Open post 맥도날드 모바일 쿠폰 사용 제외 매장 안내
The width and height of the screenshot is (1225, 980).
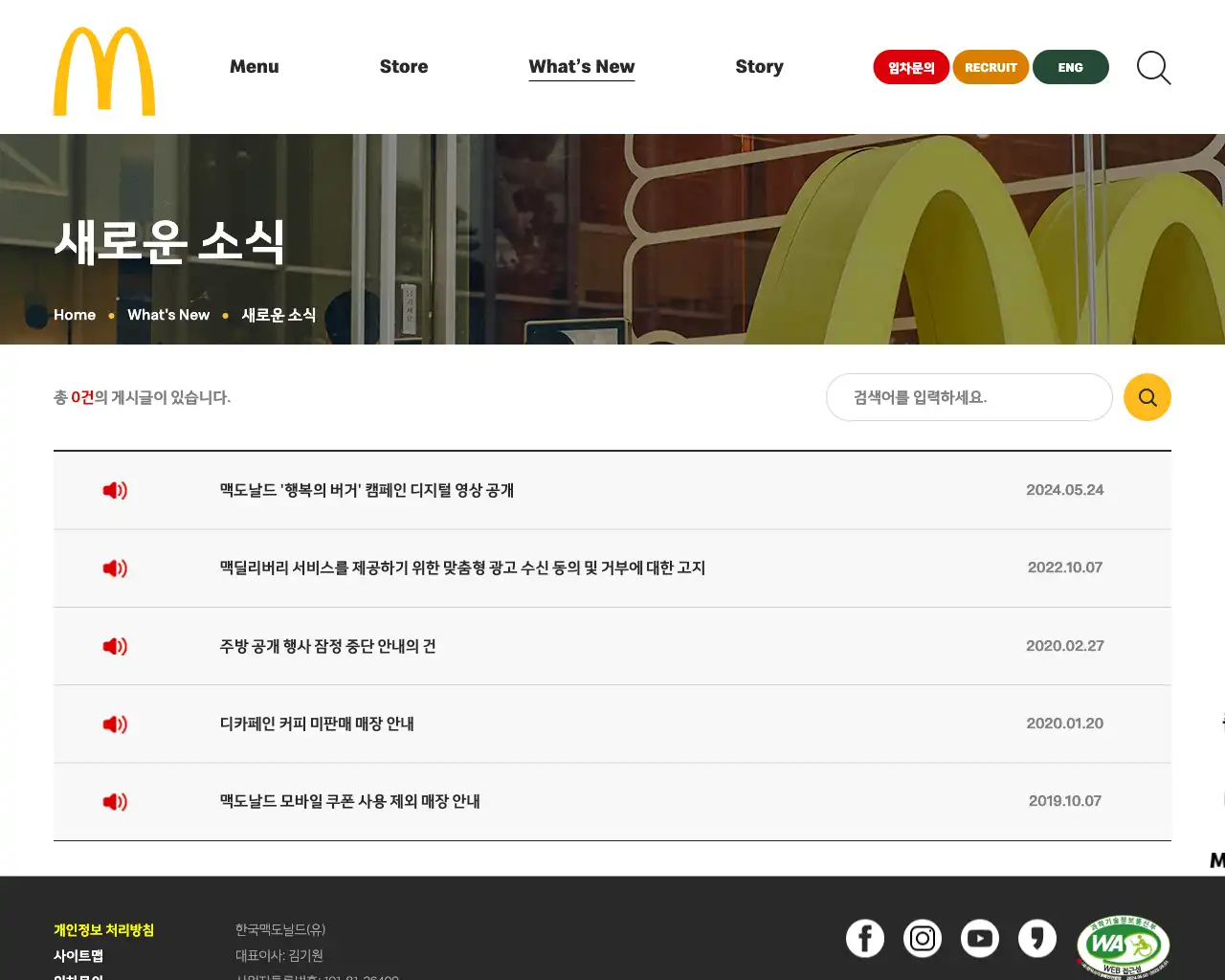coord(349,802)
